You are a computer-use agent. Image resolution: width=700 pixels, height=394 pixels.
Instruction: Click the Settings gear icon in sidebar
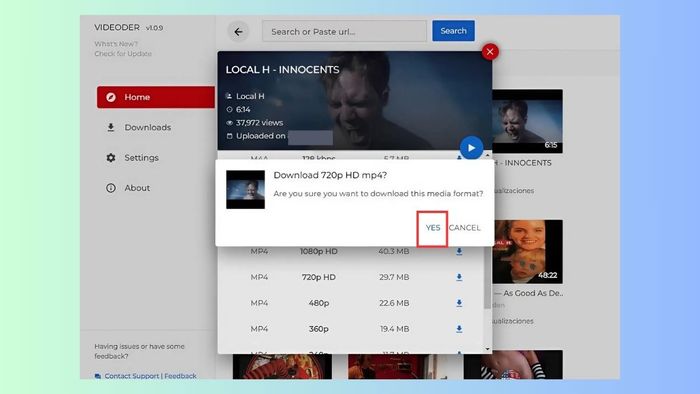click(x=111, y=158)
